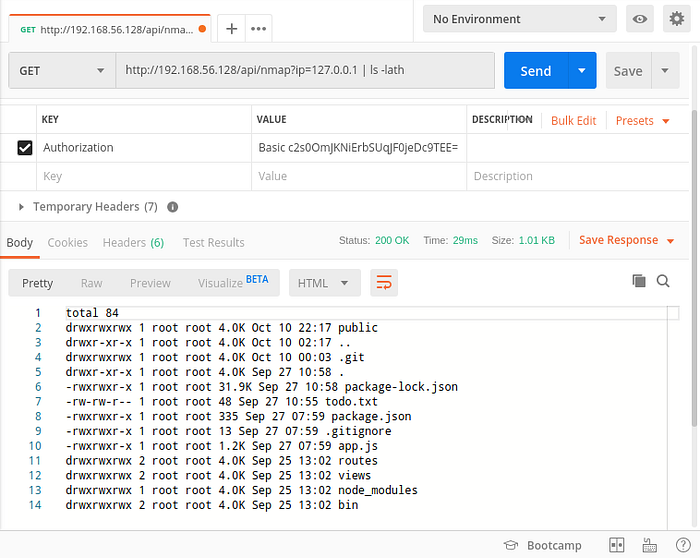
Task: Click the three-dot tab options icon
Action: (259, 28)
